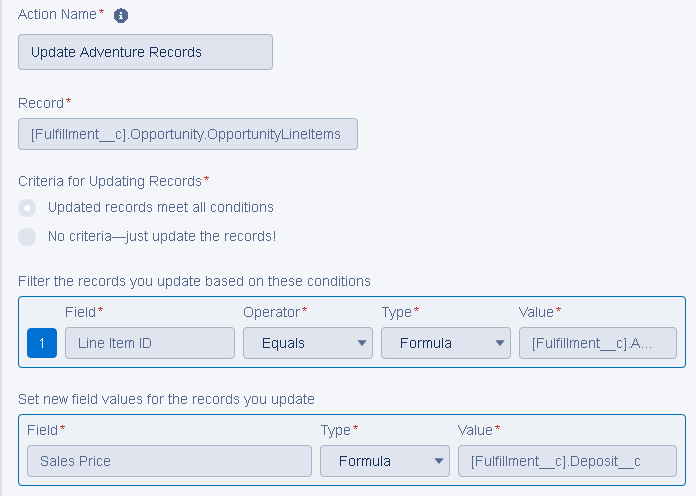
Task: Expand the filter row's Formula type dropdown
Action: point(445,343)
